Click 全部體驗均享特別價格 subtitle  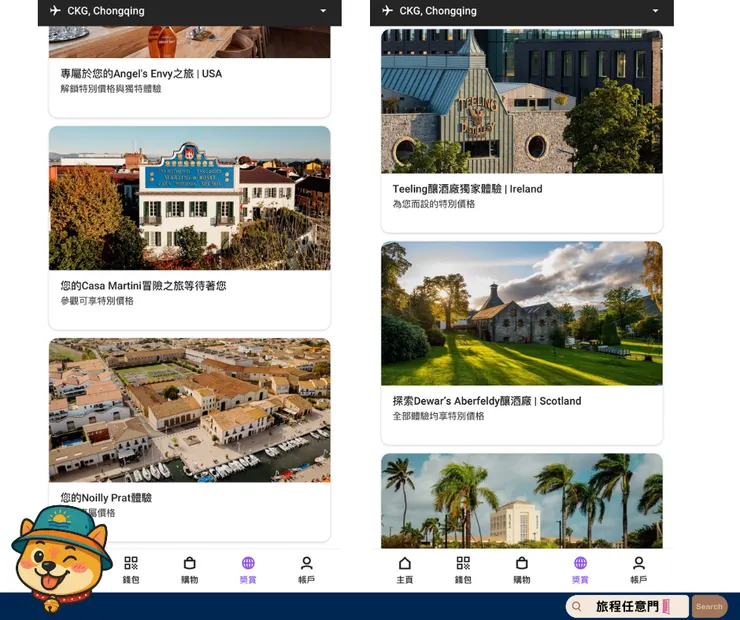pos(438,416)
